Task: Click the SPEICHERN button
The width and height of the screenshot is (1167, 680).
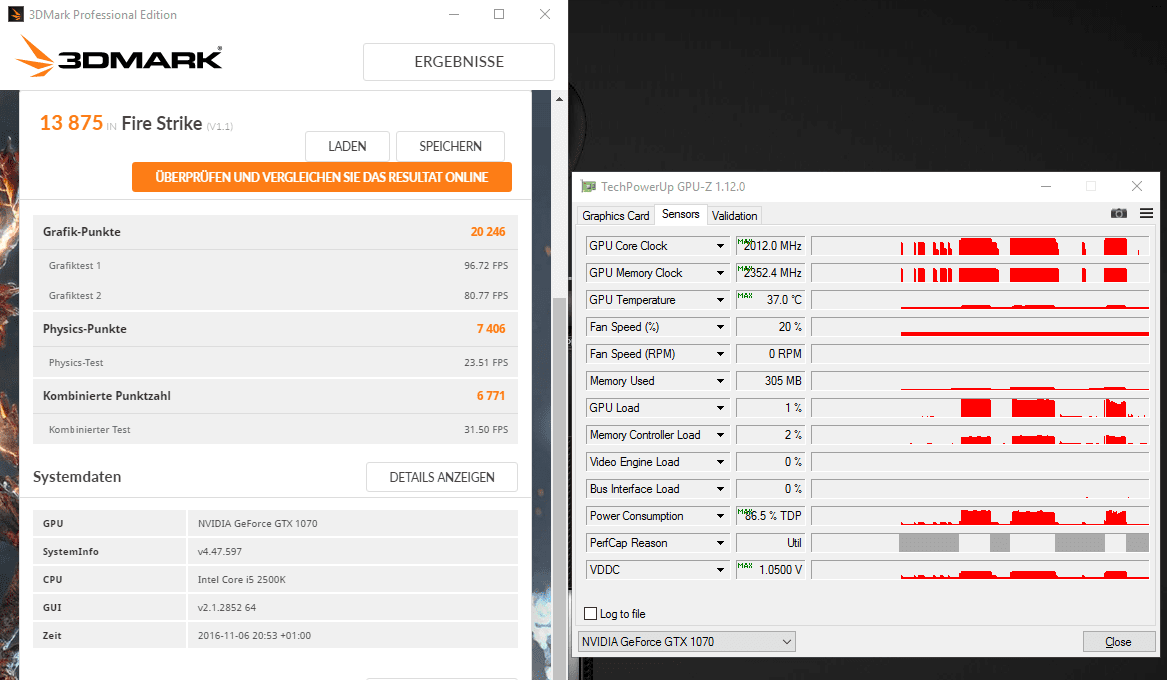Action: [450, 146]
